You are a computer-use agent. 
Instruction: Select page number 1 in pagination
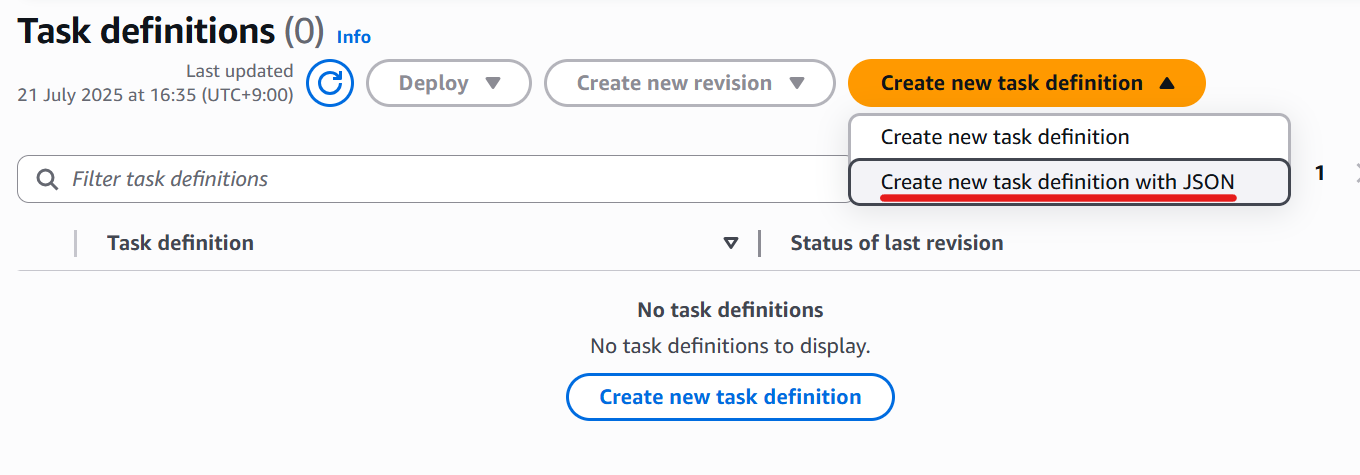(1320, 173)
